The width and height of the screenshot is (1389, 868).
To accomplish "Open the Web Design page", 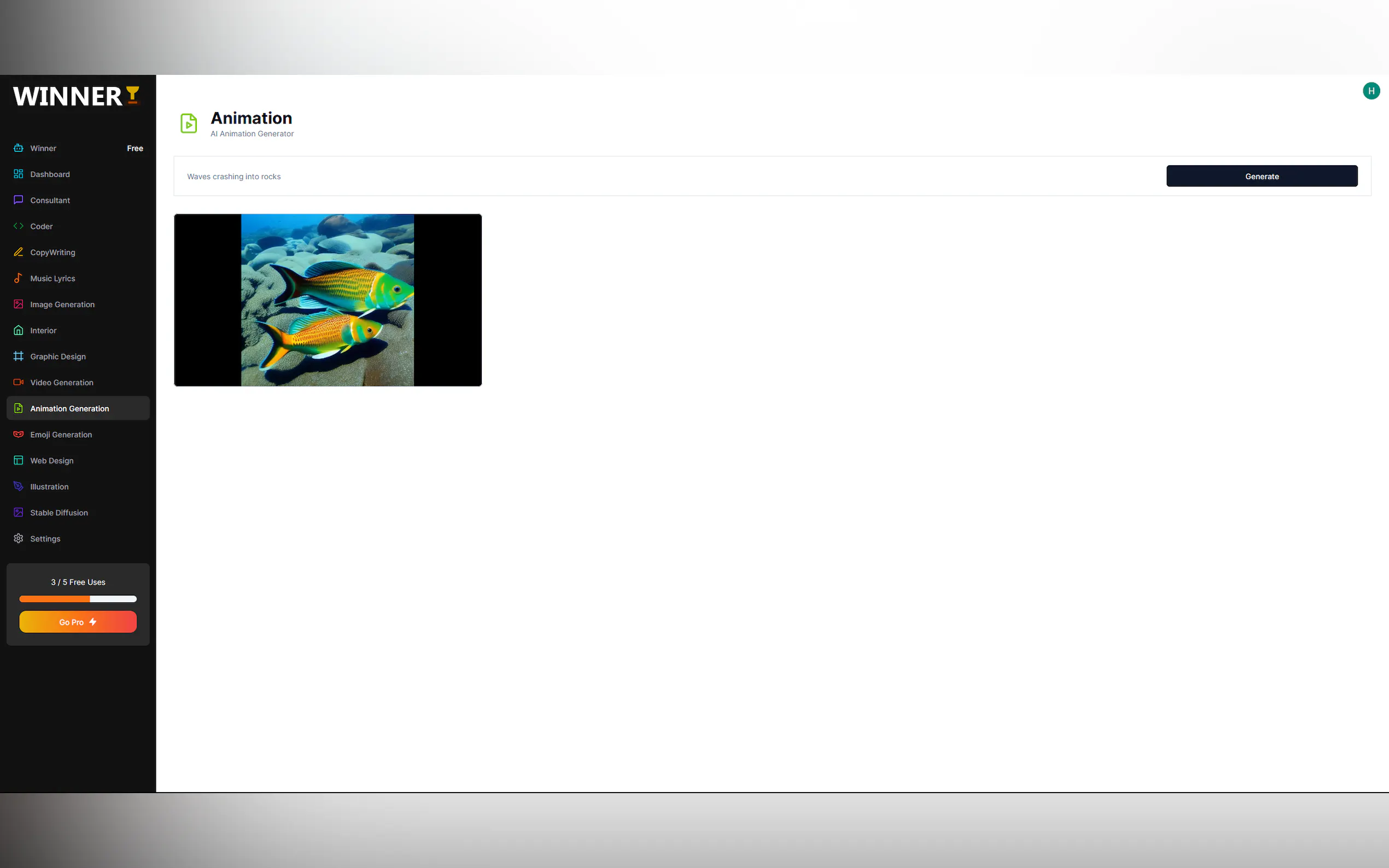I will (x=52, y=460).
